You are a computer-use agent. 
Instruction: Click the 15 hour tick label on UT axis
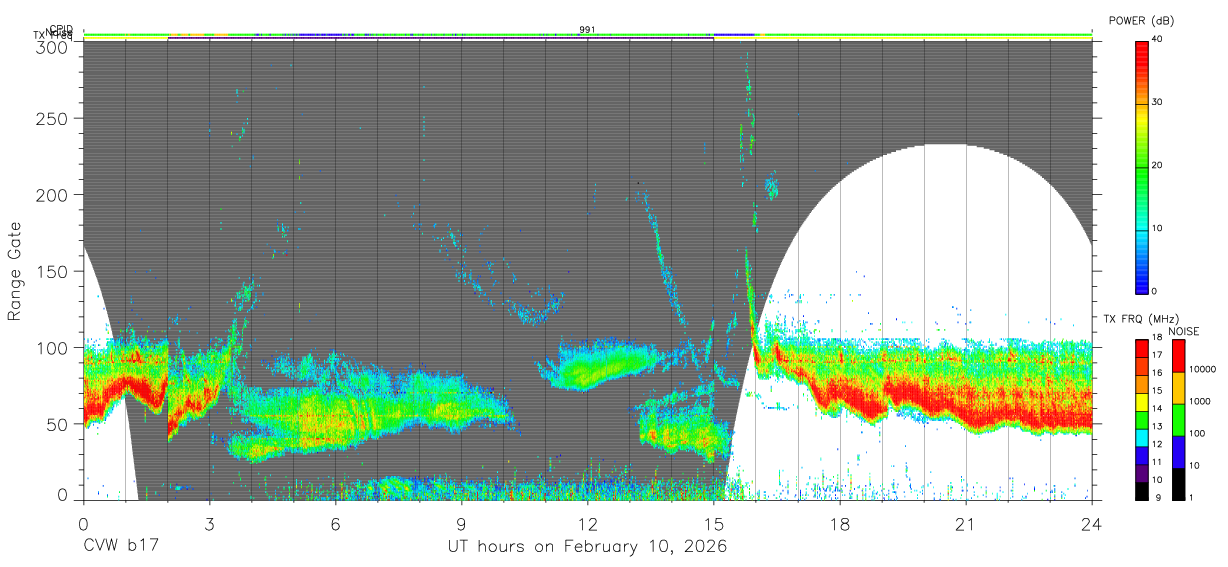pos(713,523)
